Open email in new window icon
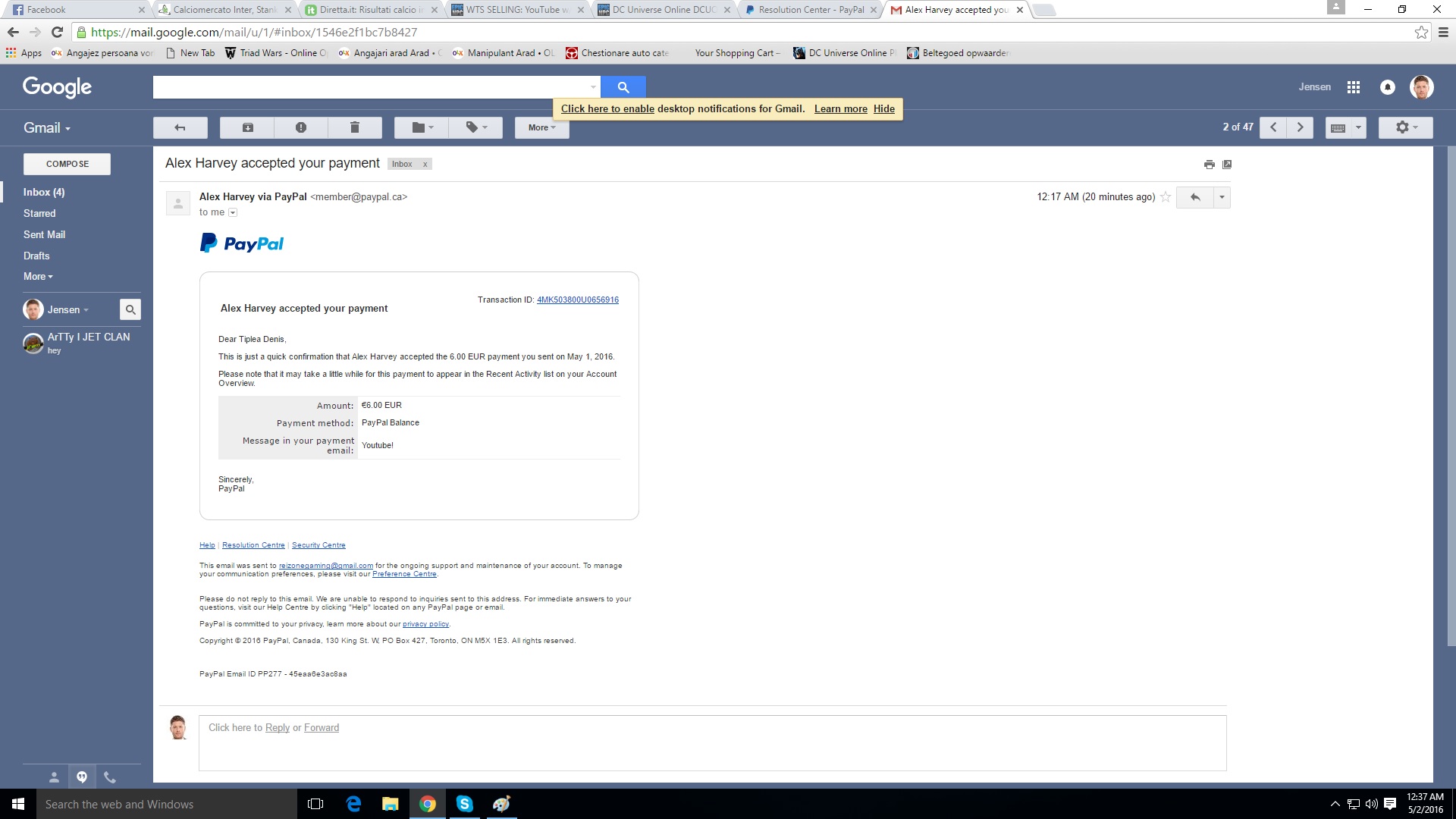1456x819 pixels. tap(1227, 165)
